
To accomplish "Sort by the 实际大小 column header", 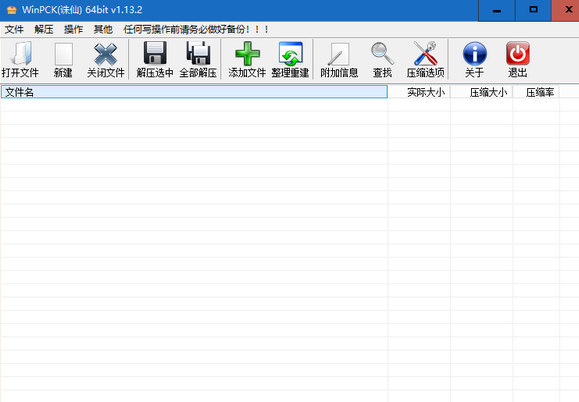I will tap(419, 92).
